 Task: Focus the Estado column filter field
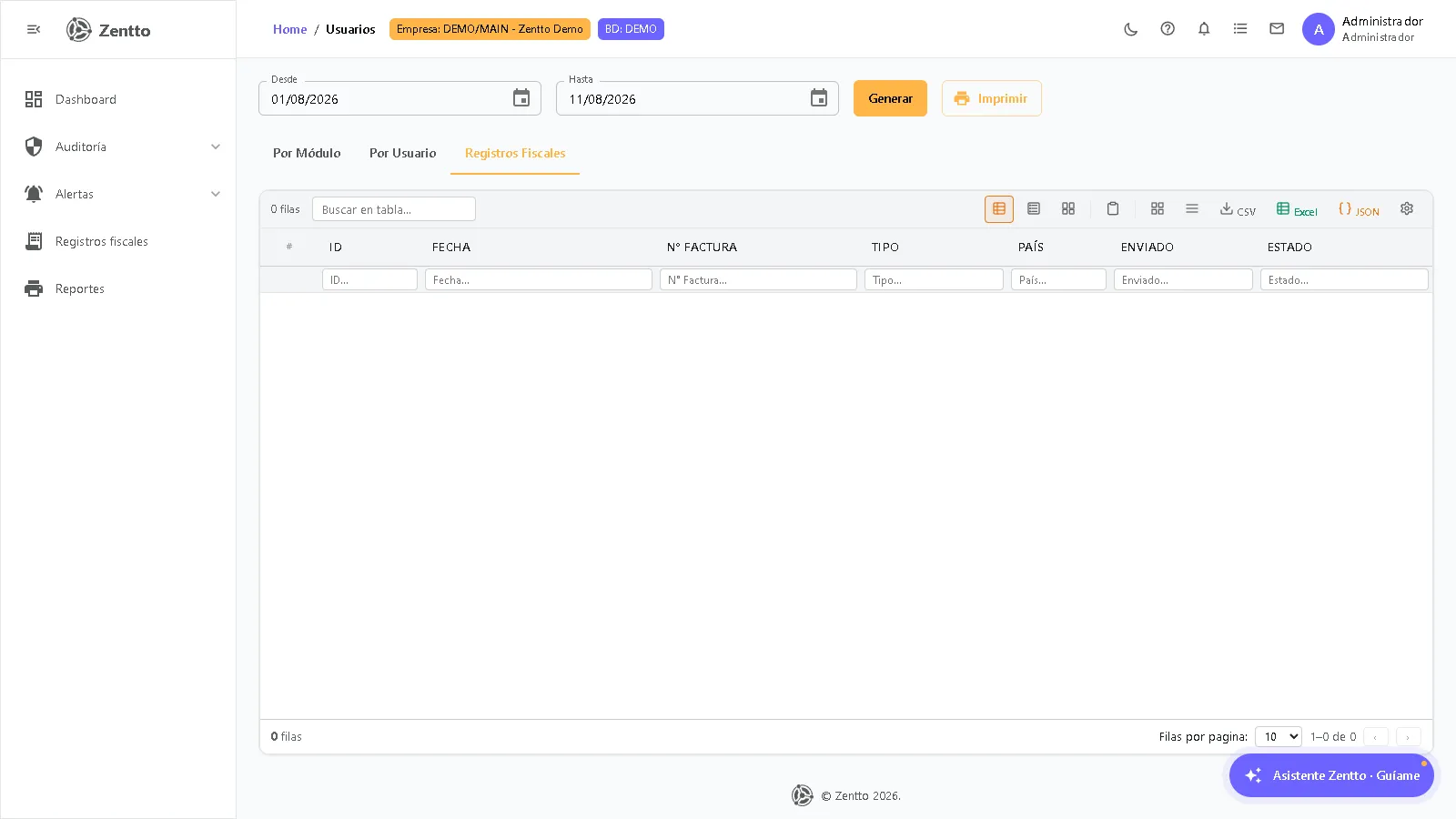pos(1344,279)
